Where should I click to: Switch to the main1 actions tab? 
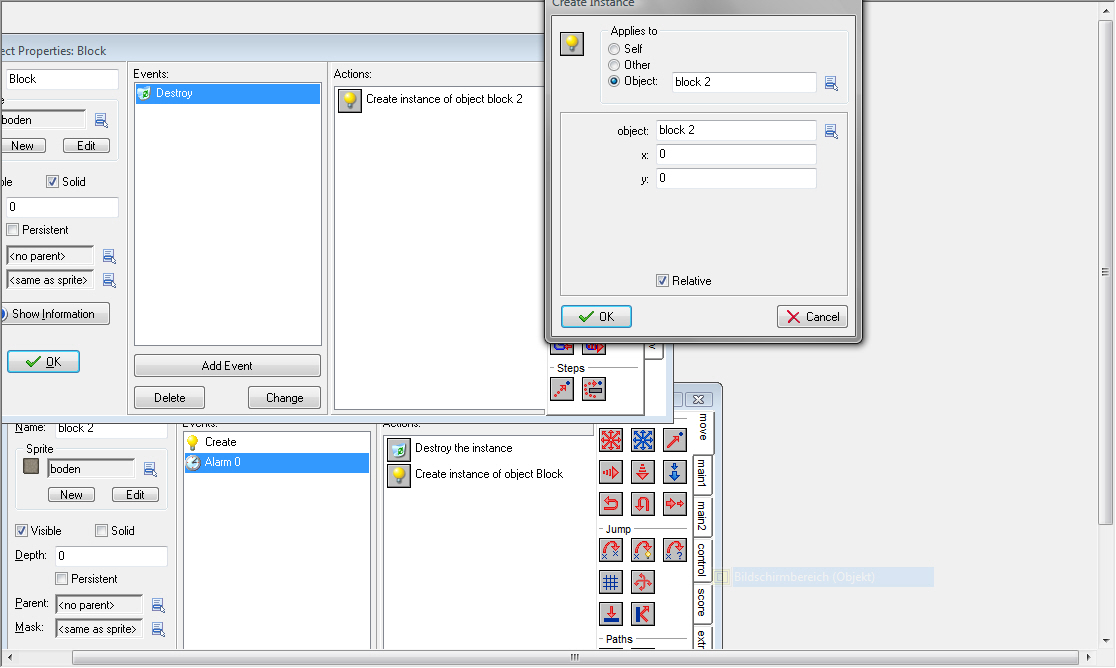pyautogui.click(x=703, y=473)
